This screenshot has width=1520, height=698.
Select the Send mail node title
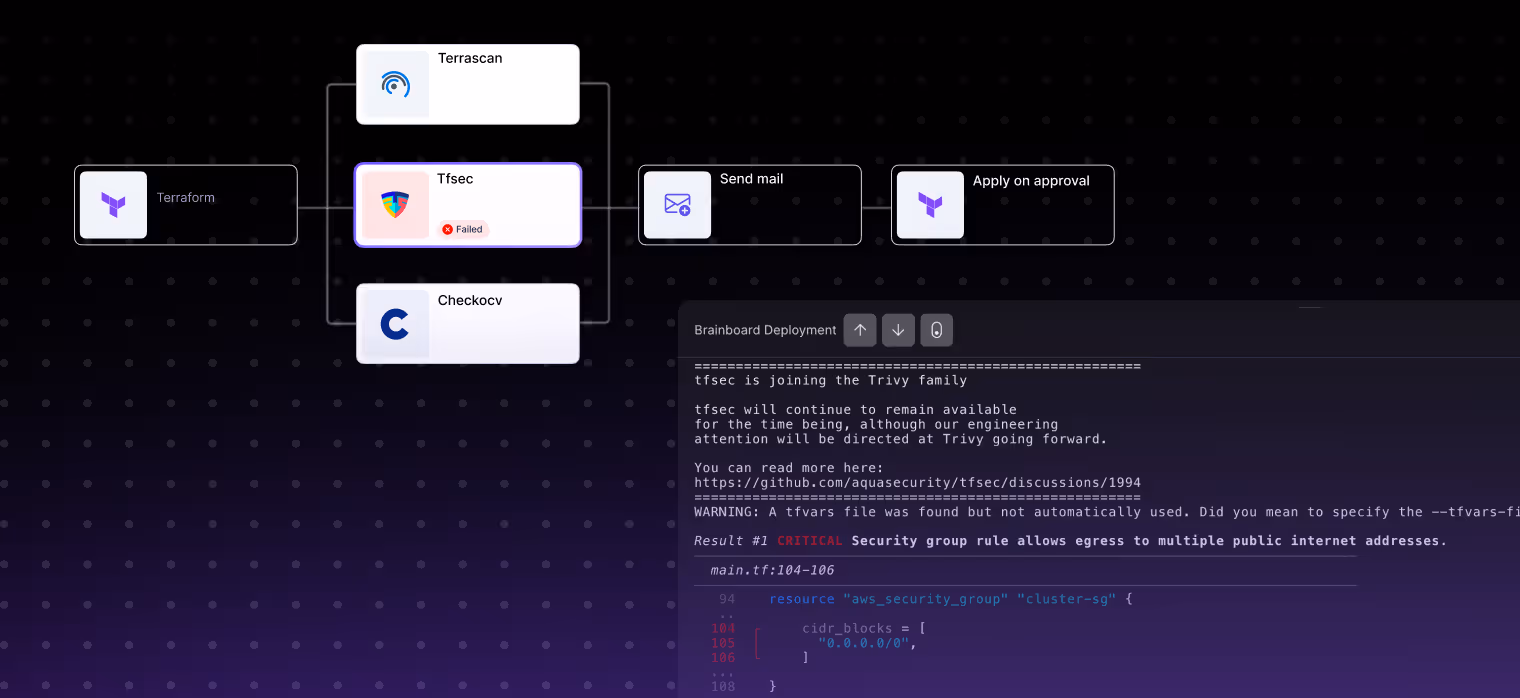[752, 179]
